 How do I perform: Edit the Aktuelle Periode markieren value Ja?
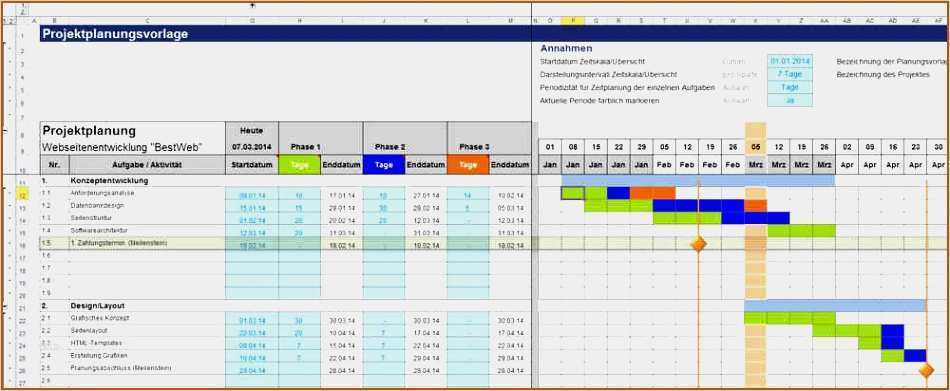790,101
